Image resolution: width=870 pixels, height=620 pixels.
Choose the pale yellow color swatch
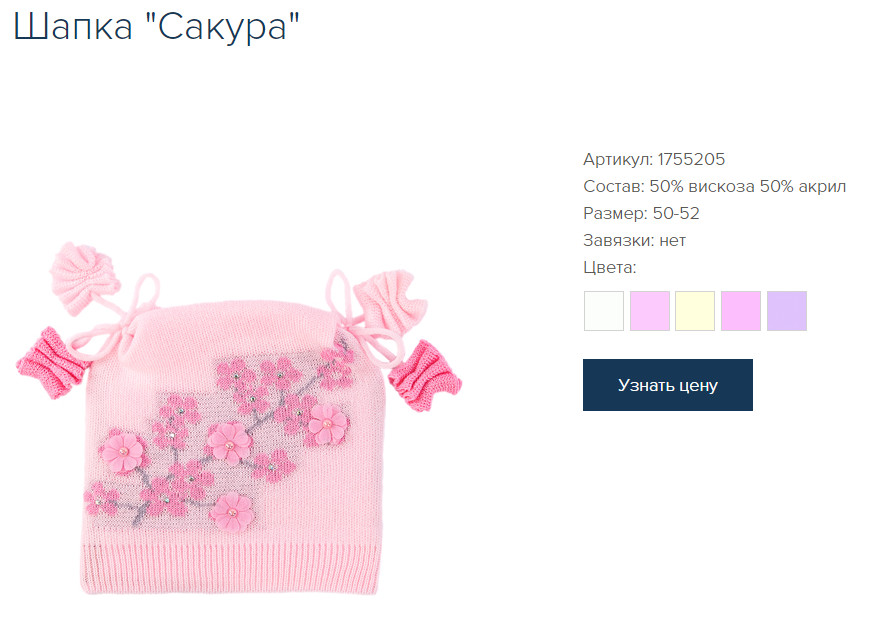click(x=695, y=311)
